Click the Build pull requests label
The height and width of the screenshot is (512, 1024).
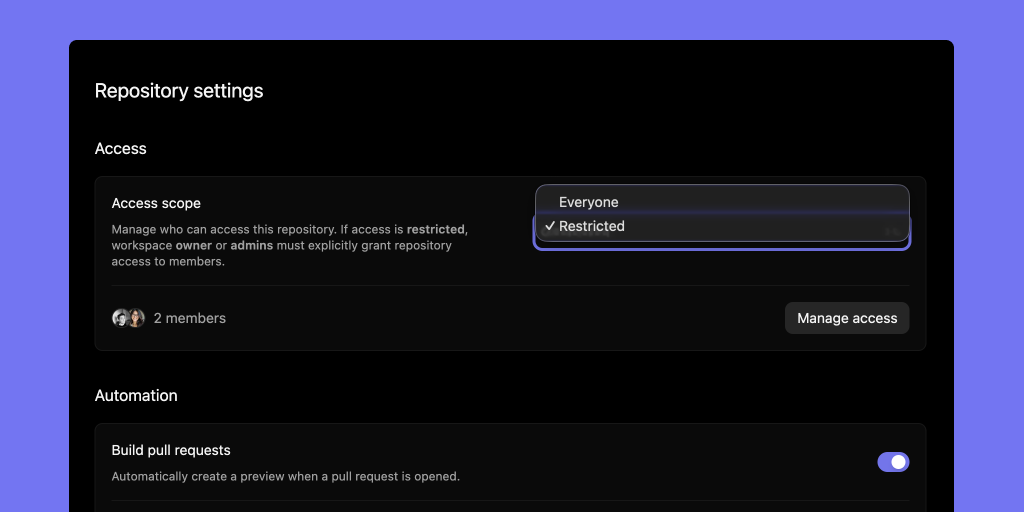pyautogui.click(x=171, y=451)
